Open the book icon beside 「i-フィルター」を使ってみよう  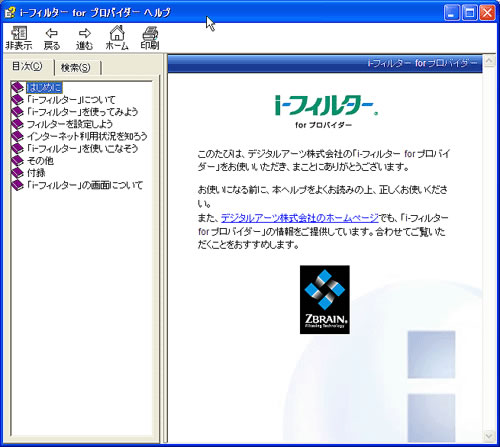[x=17, y=112]
